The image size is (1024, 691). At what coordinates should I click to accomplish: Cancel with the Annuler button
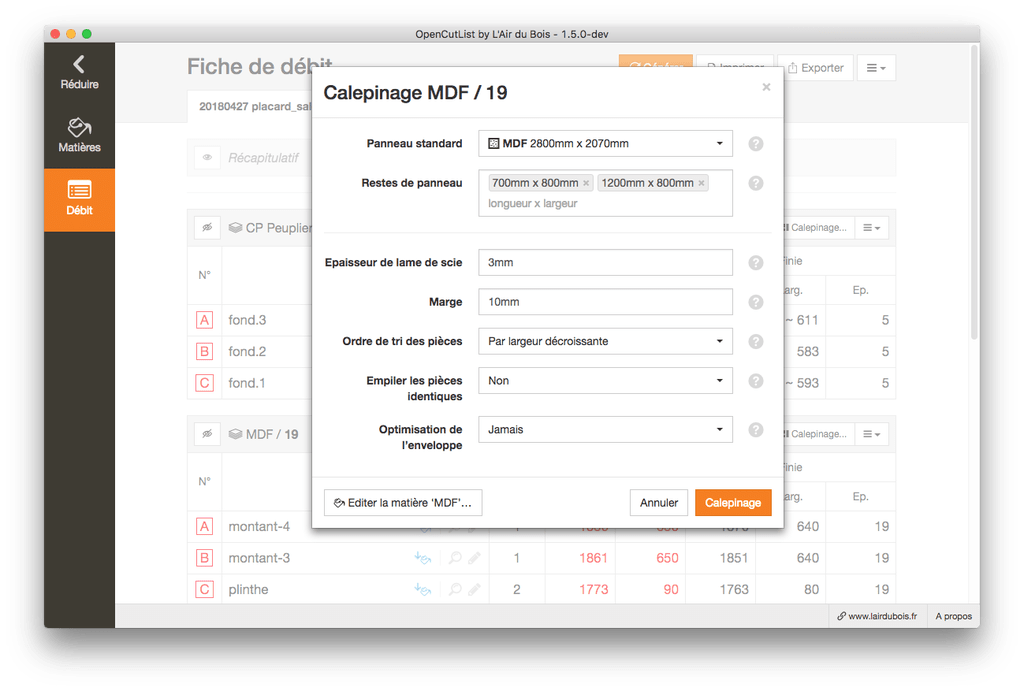(x=658, y=503)
